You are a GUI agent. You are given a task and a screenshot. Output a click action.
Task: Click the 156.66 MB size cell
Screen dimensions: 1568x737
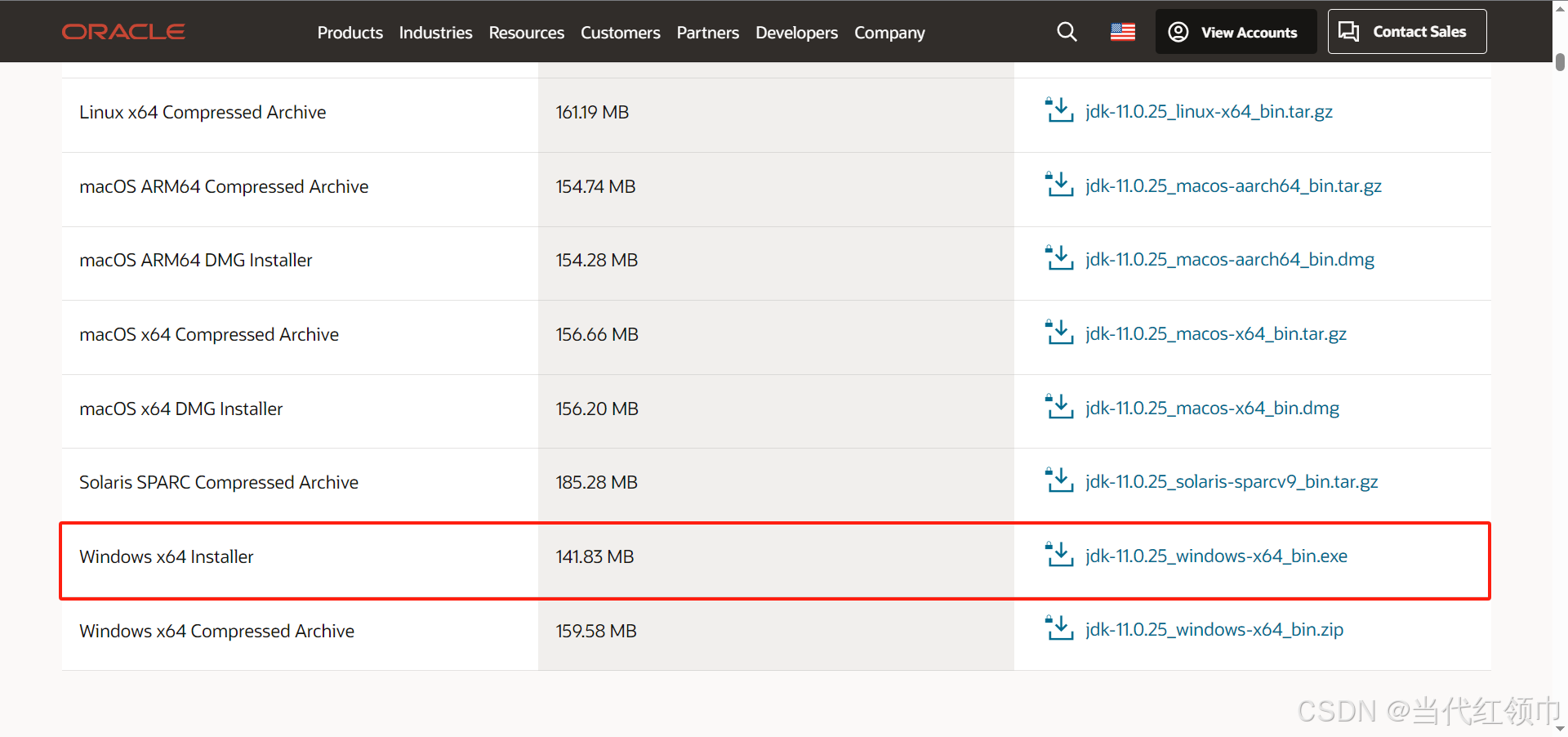[776, 337]
